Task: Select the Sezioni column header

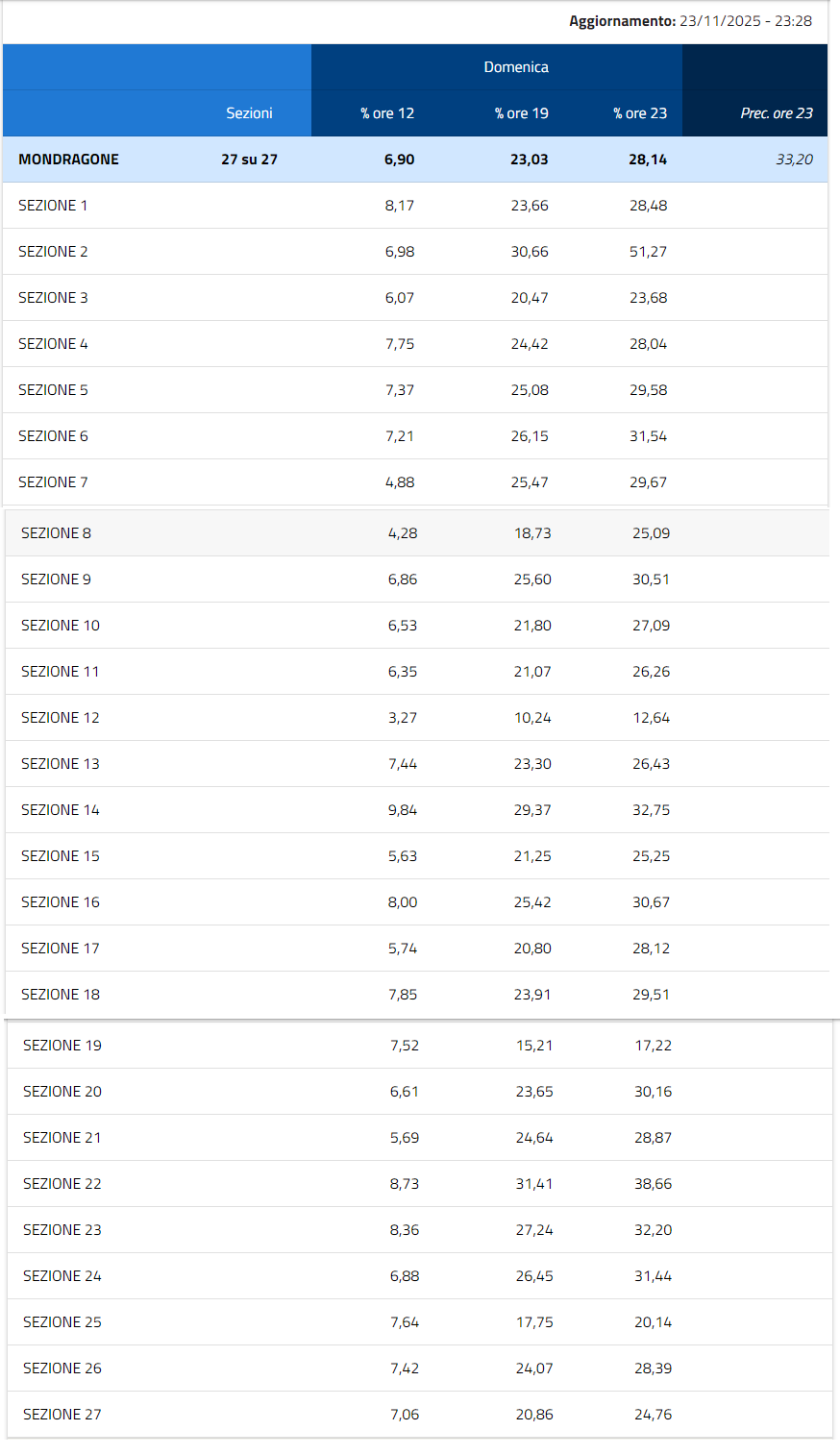Action: [x=249, y=113]
